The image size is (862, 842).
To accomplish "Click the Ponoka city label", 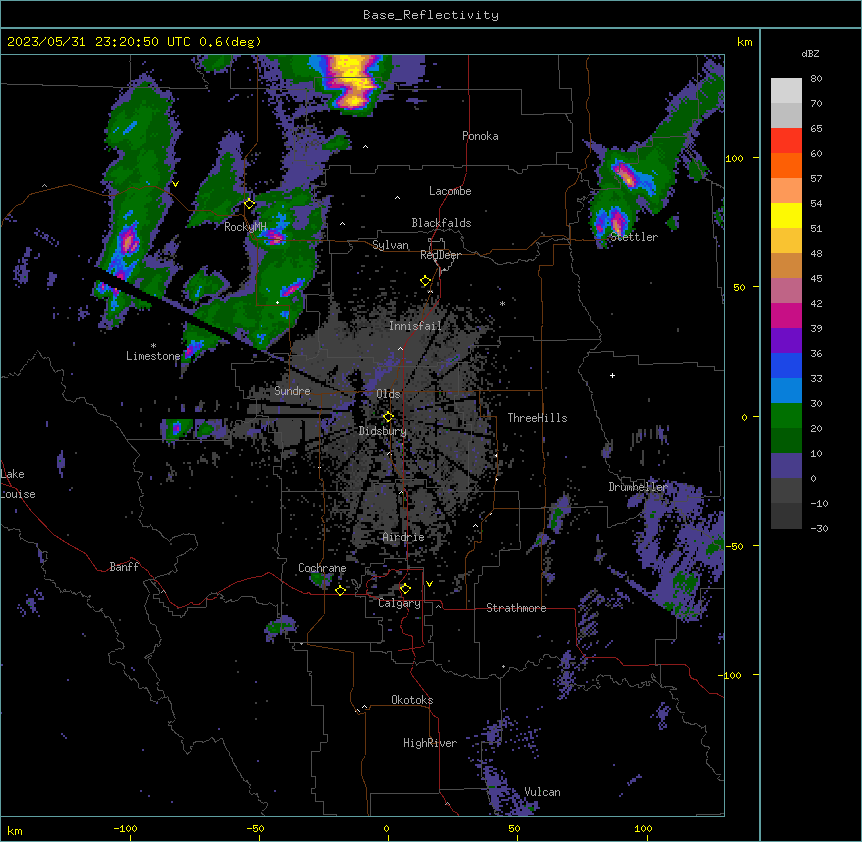I will (x=480, y=136).
